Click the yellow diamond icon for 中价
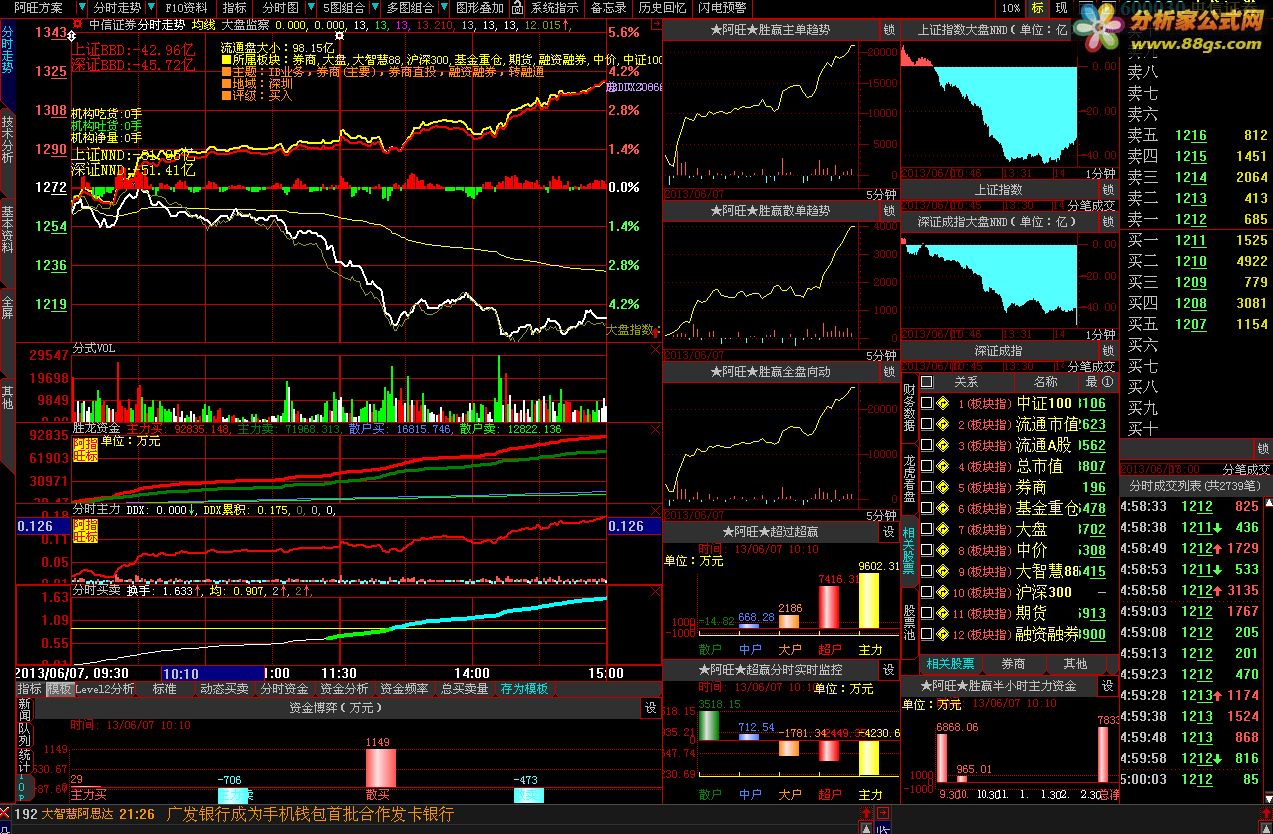The image size is (1273, 834). pos(943,550)
